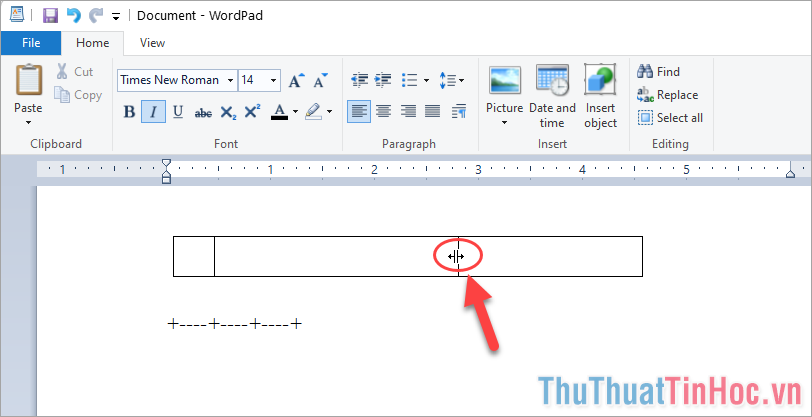Open the Customize Quick Access Toolbar arrow
812x417 pixels.
(116, 17)
